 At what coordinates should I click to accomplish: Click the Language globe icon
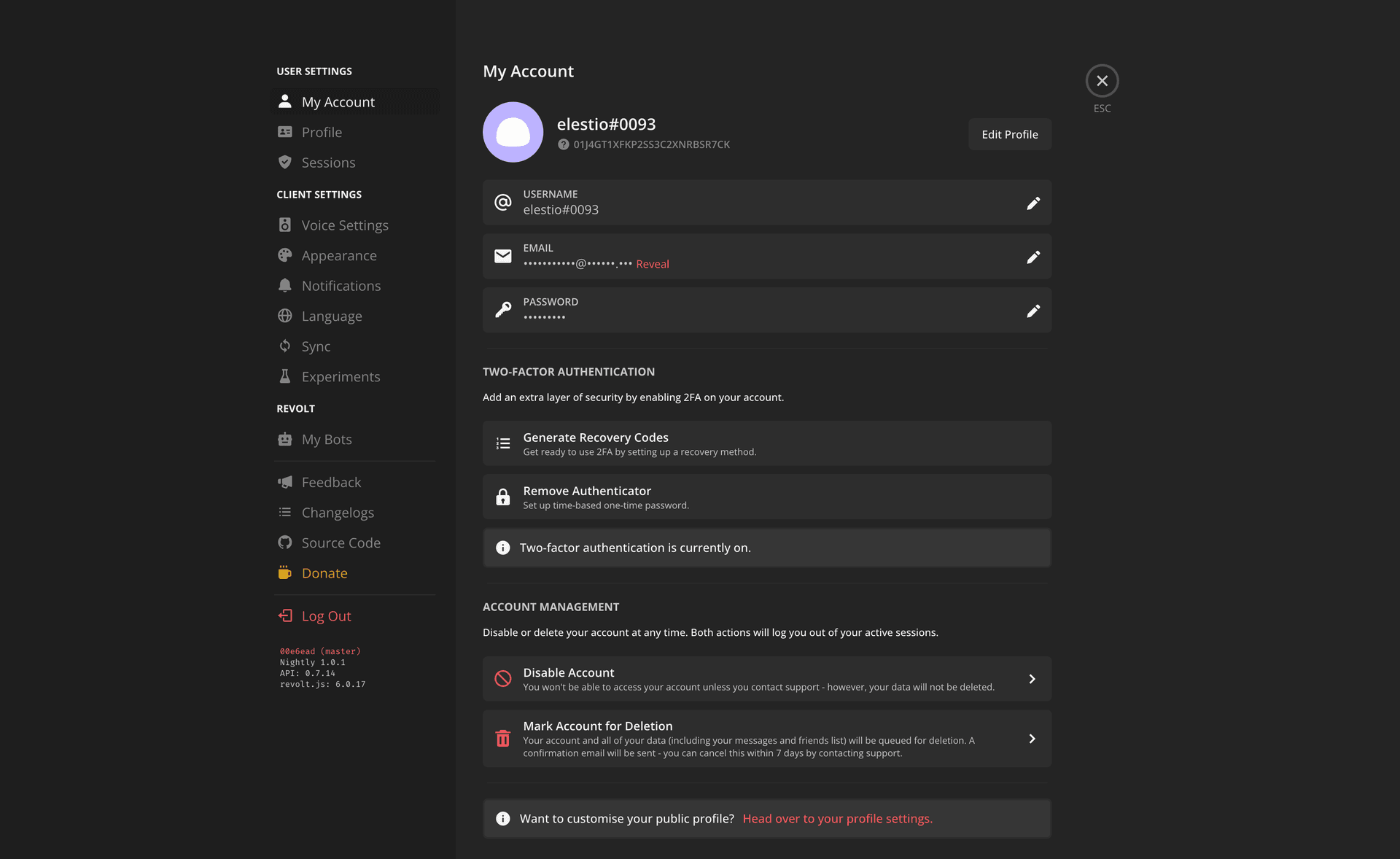coord(285,316)
